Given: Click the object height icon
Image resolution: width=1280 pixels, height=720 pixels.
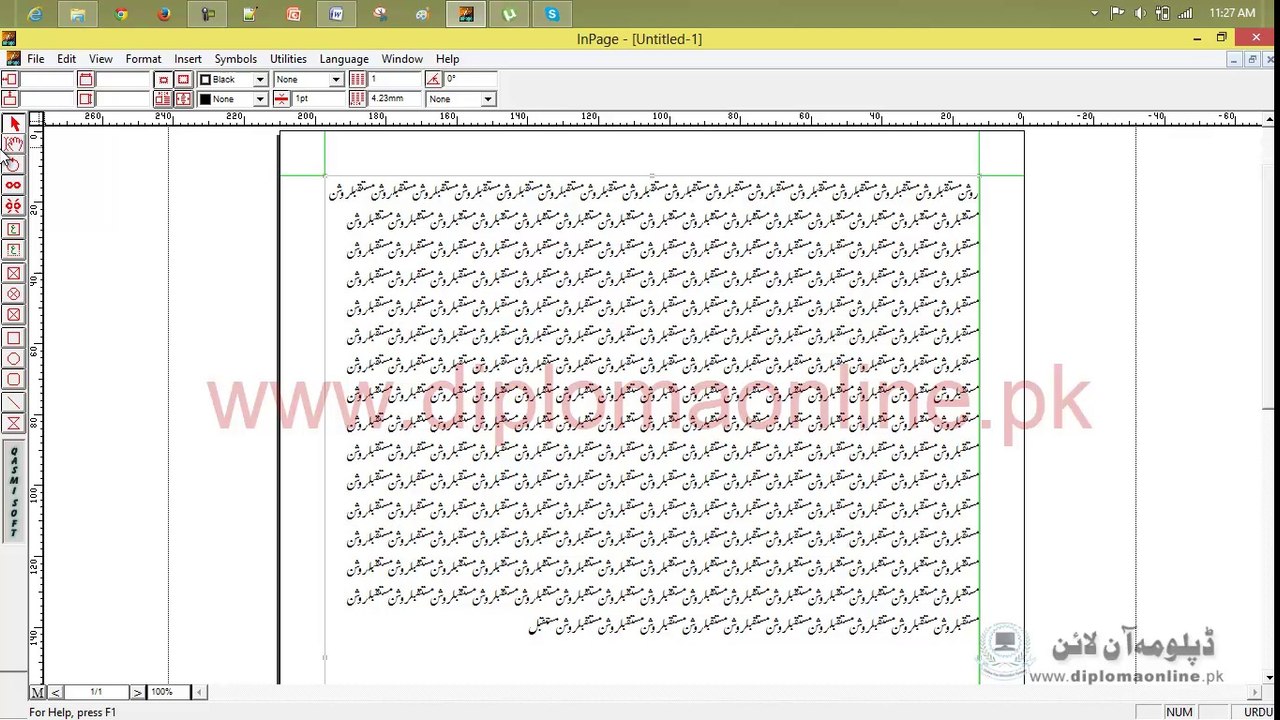Looking at the screenshot, I should pos(86,99).
